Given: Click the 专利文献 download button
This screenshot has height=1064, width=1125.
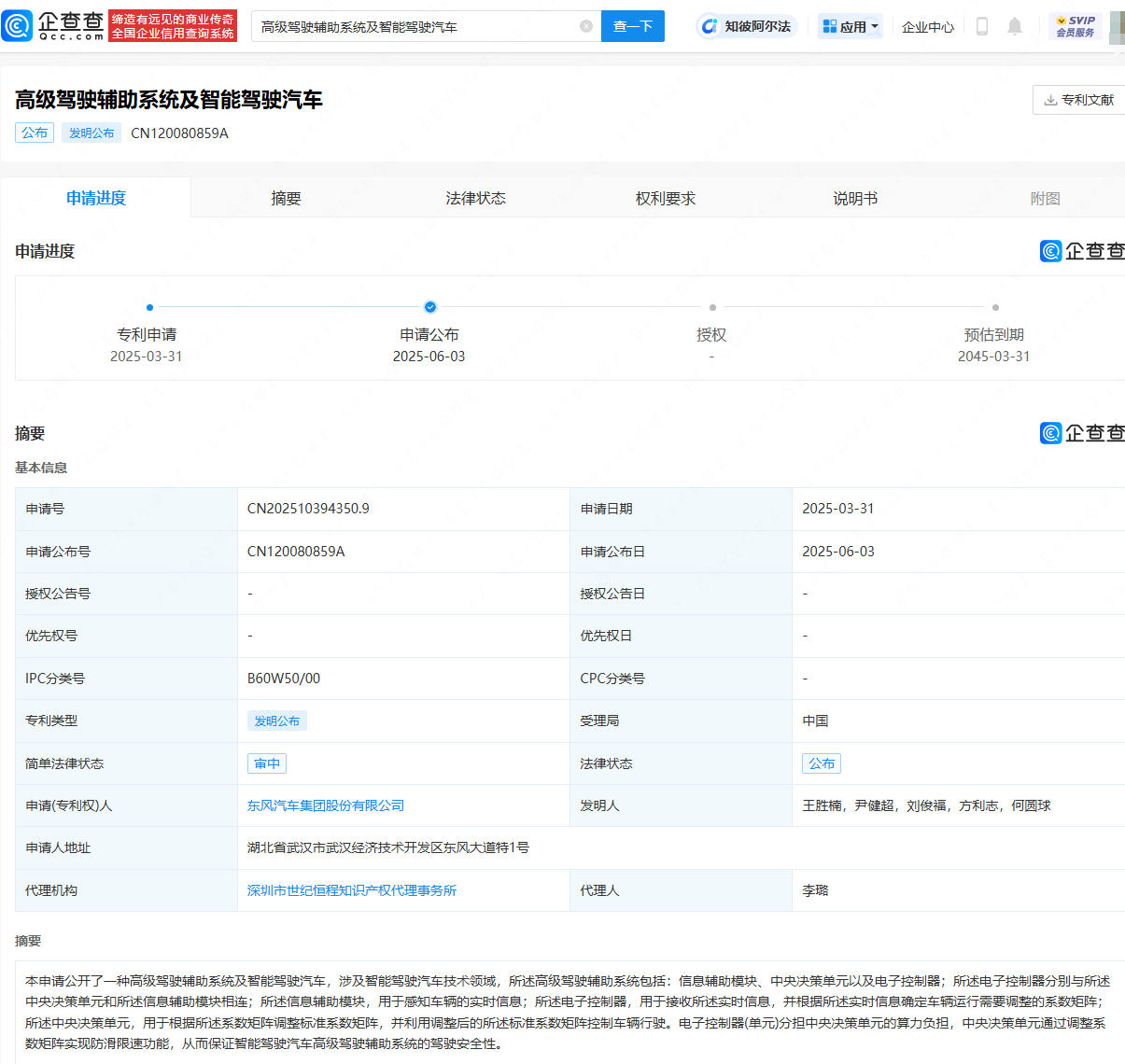Looking at the screenshot, I should 1079,100.
